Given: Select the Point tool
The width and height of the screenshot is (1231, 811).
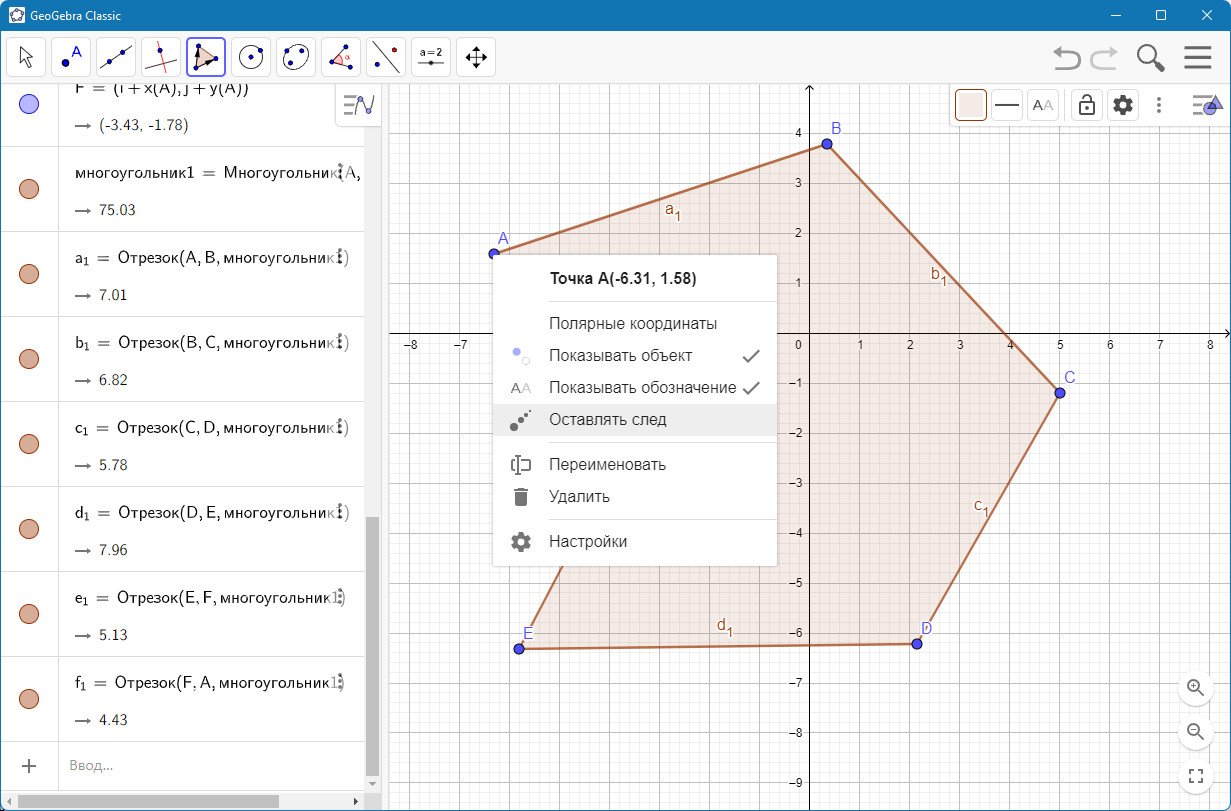Looking at the screenshot, I should [x=71, y=58].
